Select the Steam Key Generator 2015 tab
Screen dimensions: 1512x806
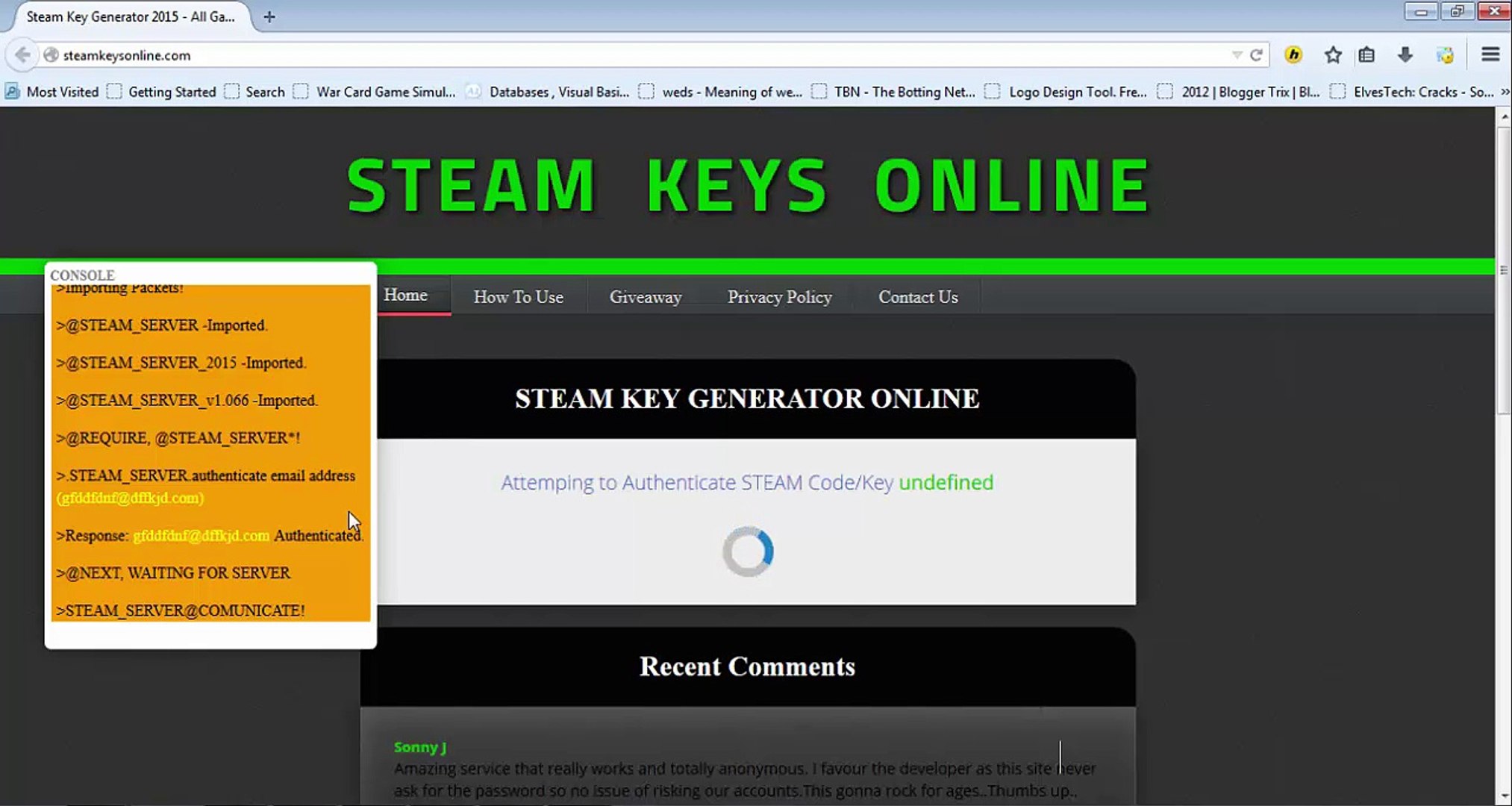click(x=131, y=16)
